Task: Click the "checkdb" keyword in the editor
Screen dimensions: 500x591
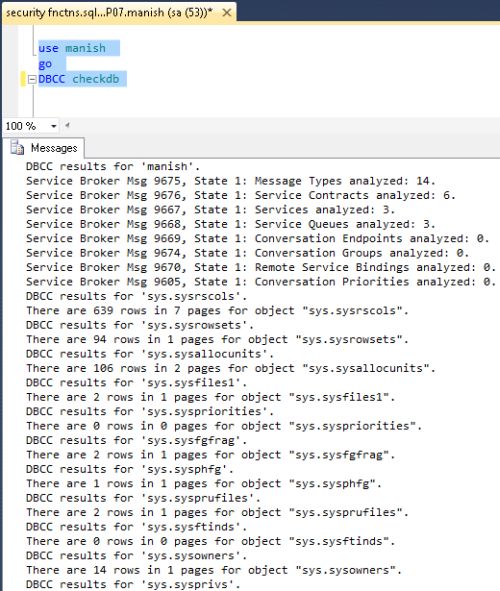Action: 96,79
